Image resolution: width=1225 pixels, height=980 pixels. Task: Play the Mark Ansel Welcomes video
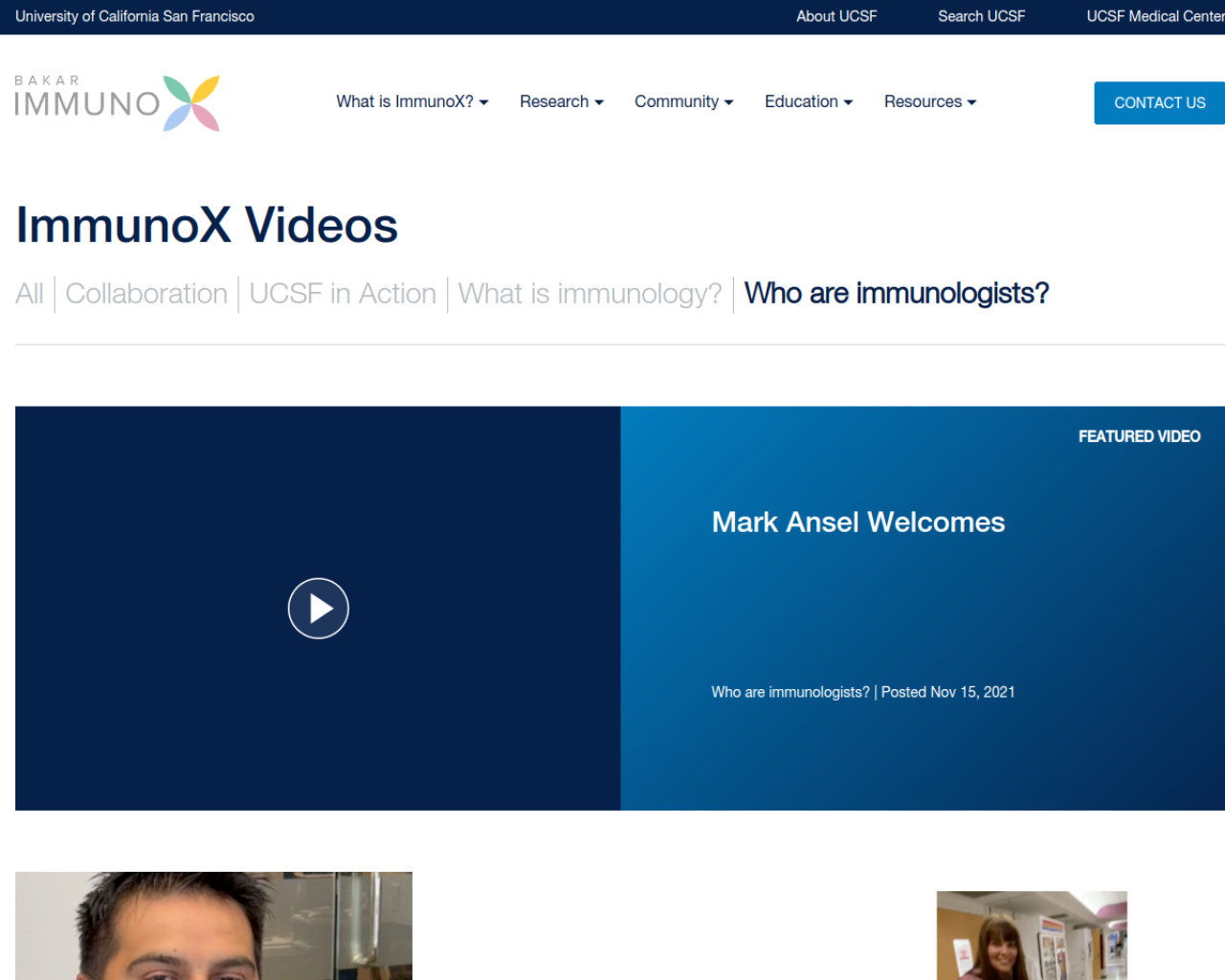coord(319,609)
